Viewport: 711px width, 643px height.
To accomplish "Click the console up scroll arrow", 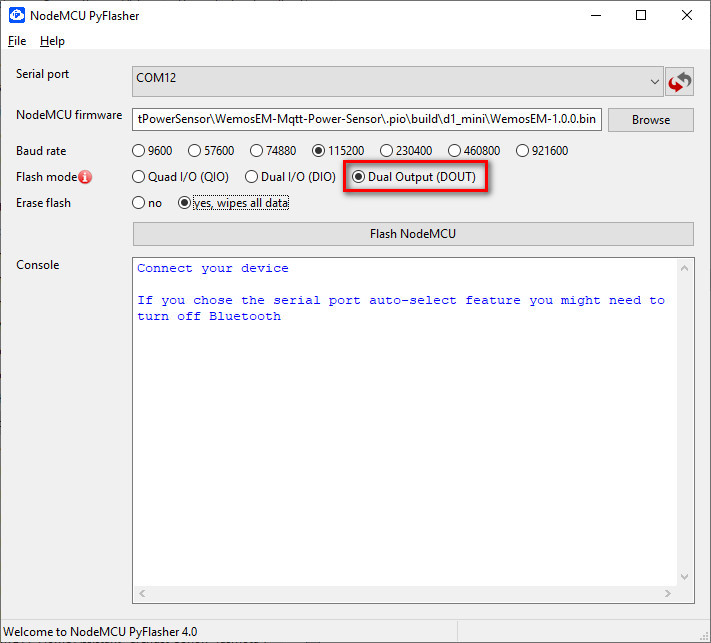I will [685, 268].
